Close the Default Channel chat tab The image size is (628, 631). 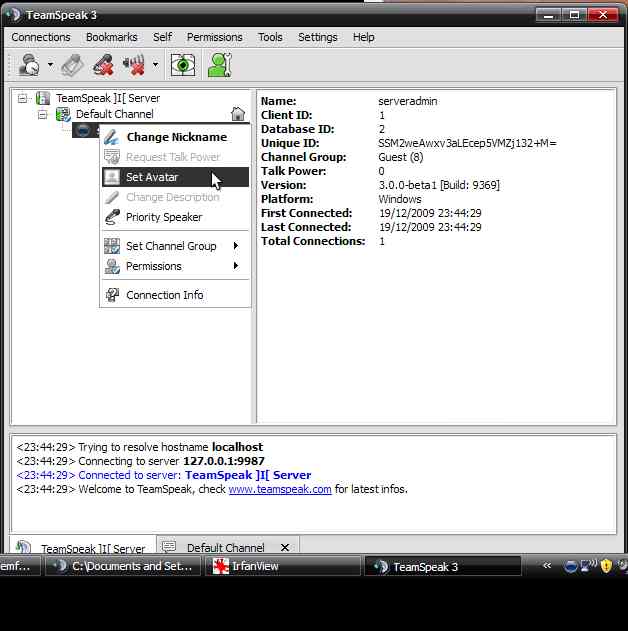pos(285,547)
